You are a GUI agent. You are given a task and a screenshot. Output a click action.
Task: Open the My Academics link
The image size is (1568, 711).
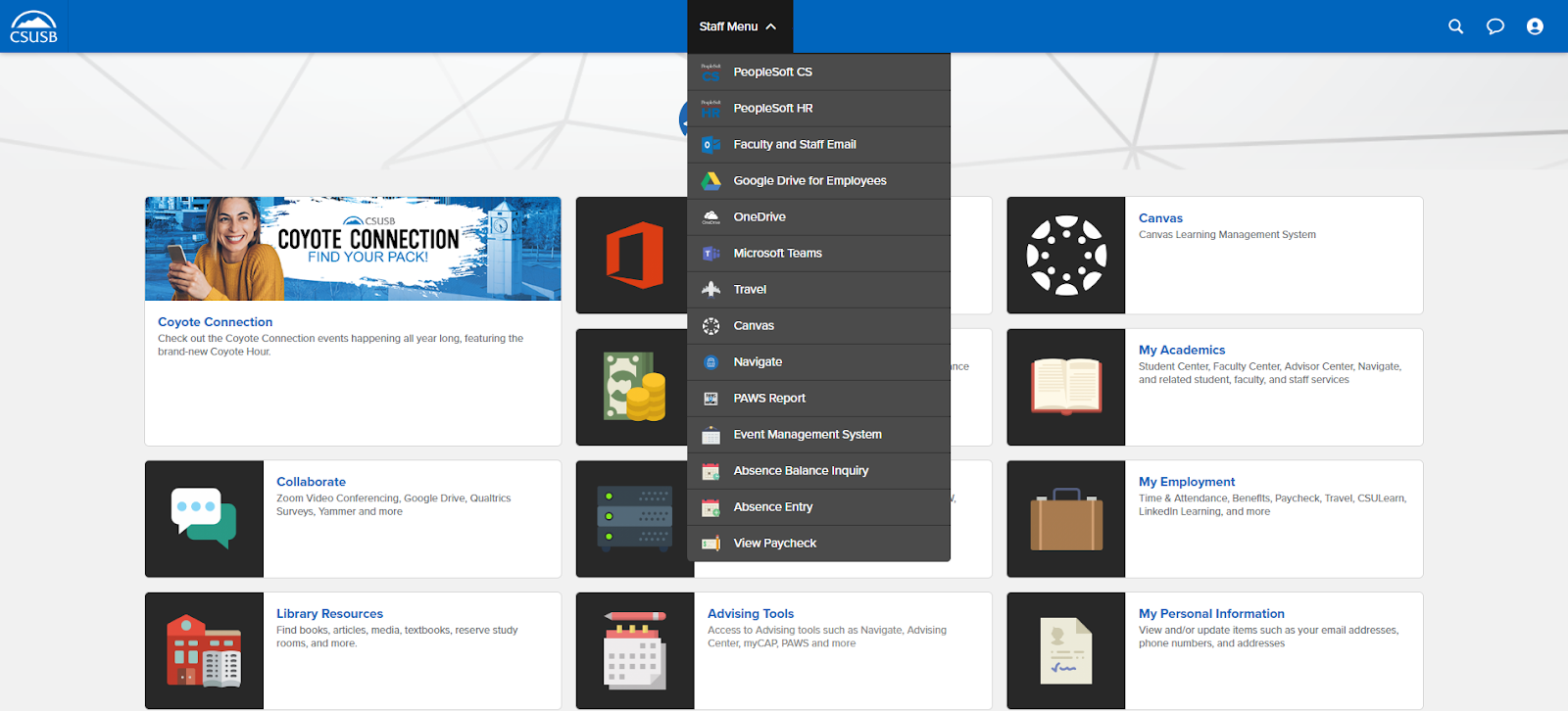1182,350
